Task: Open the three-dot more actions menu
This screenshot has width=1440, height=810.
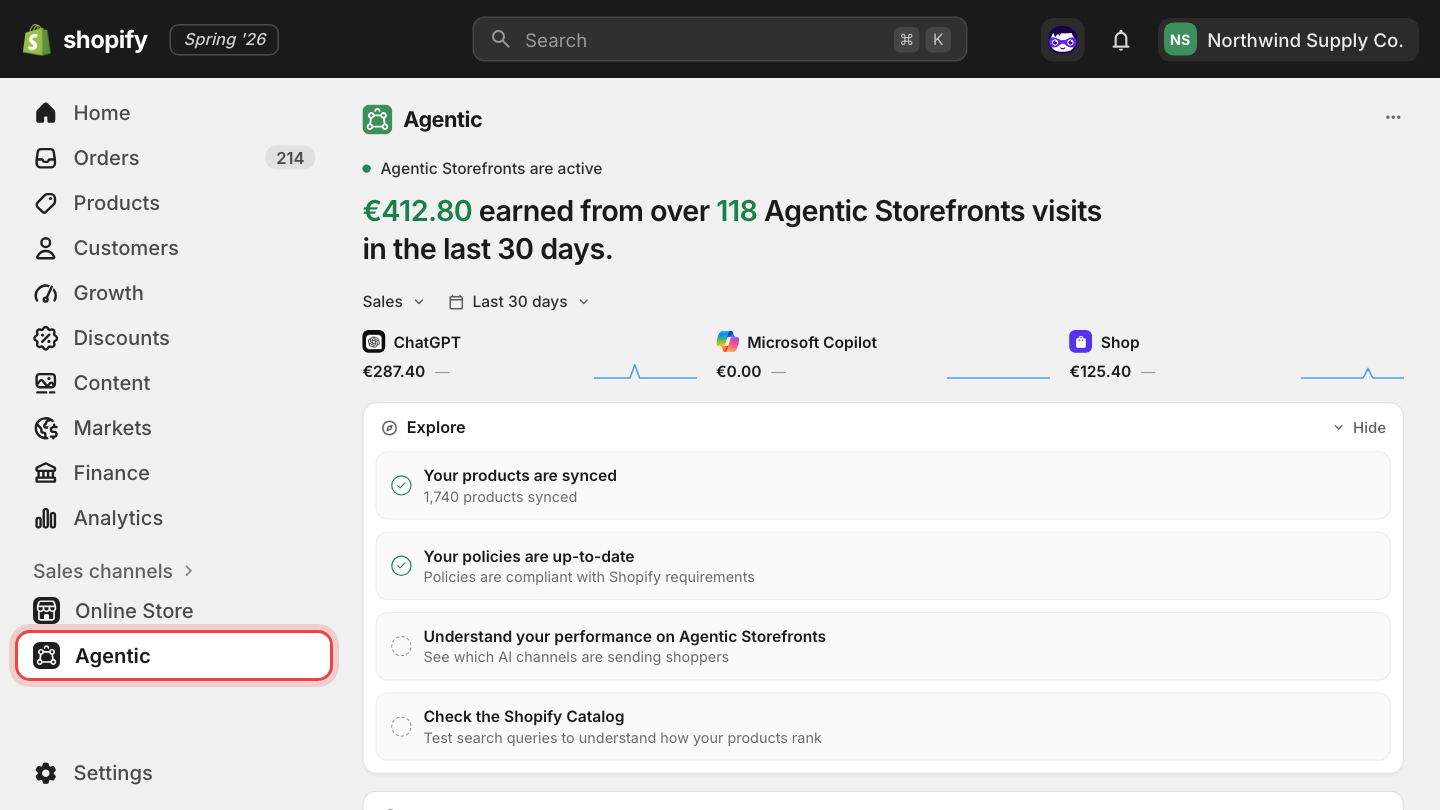Action: pos(1393,117)
